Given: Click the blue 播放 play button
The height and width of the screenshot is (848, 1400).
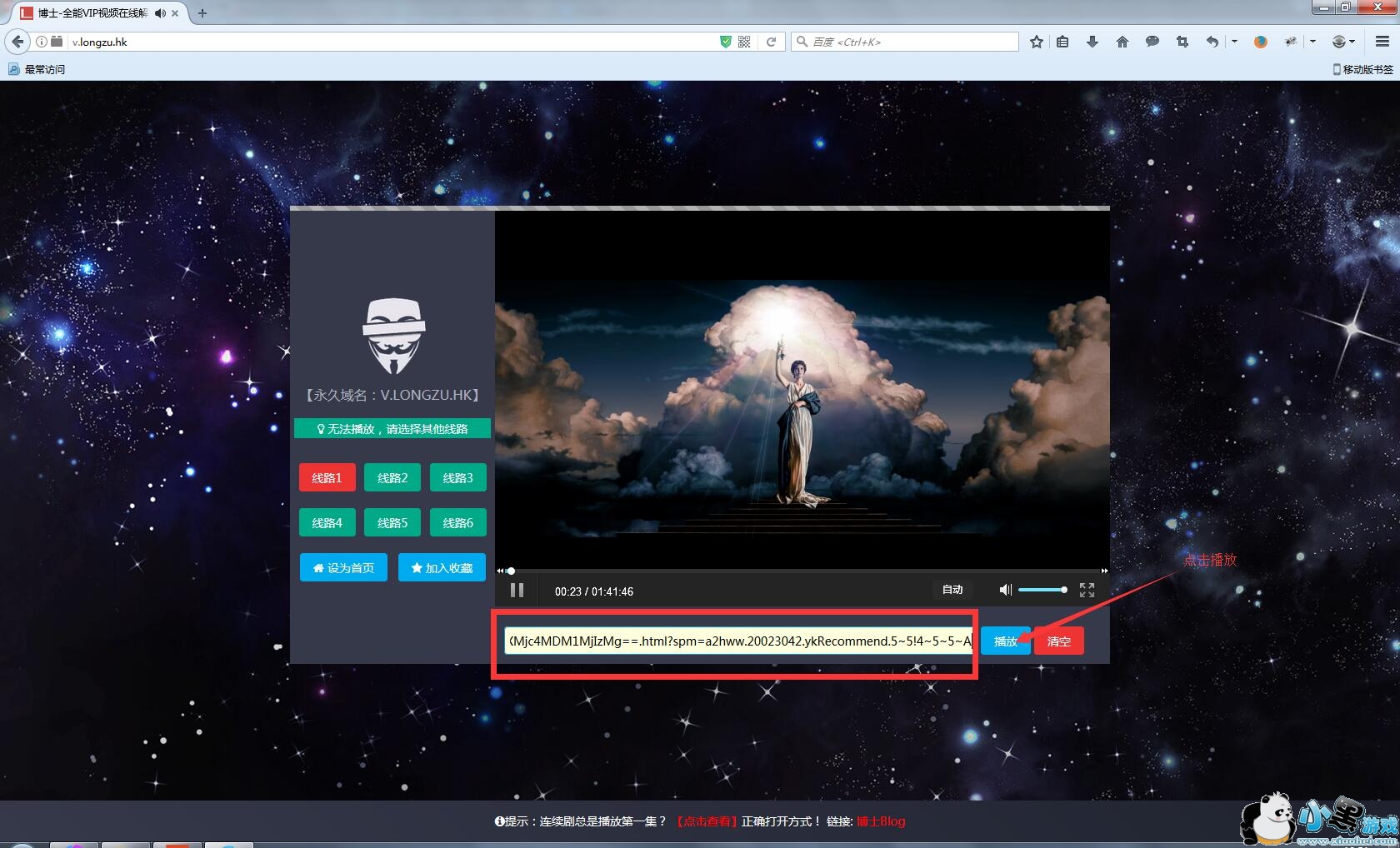Looking at the screenshot, I should pos(1006,641).
